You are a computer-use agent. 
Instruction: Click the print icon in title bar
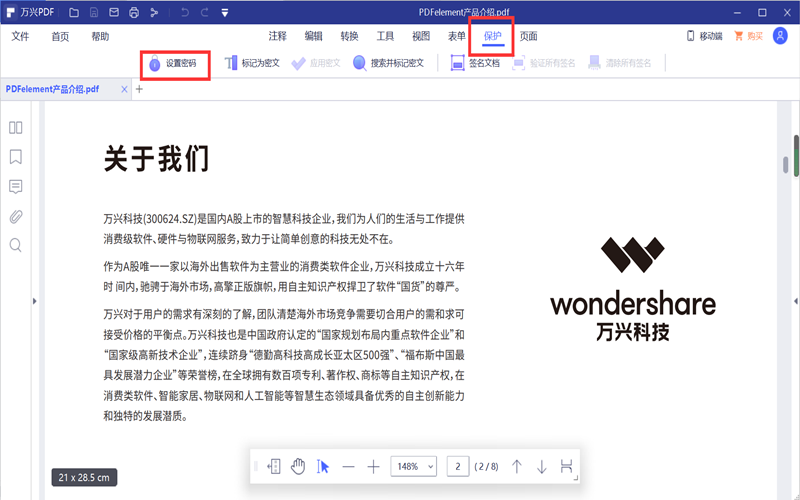coord(134,12)
